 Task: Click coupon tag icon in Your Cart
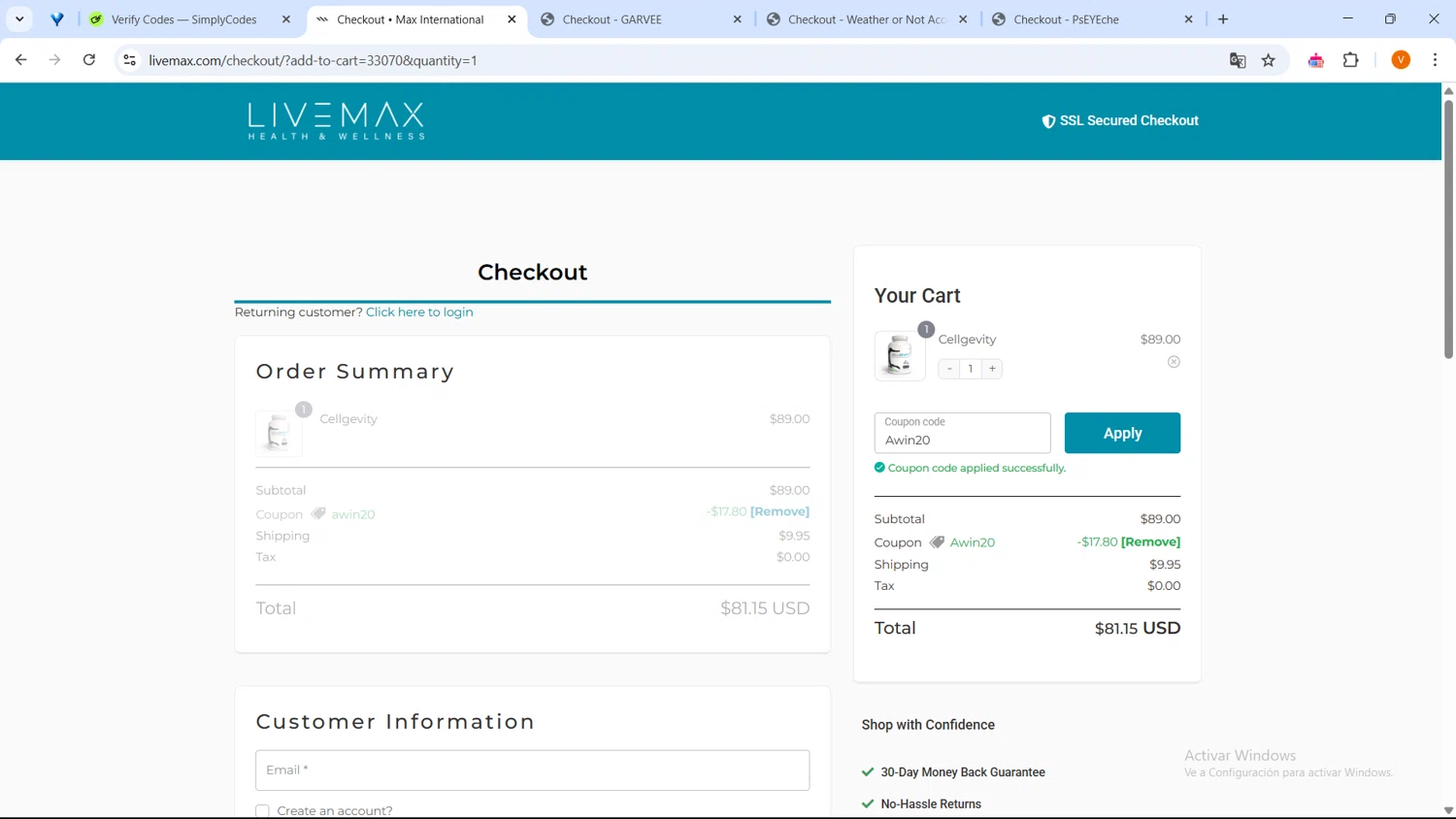coord(937,542)
